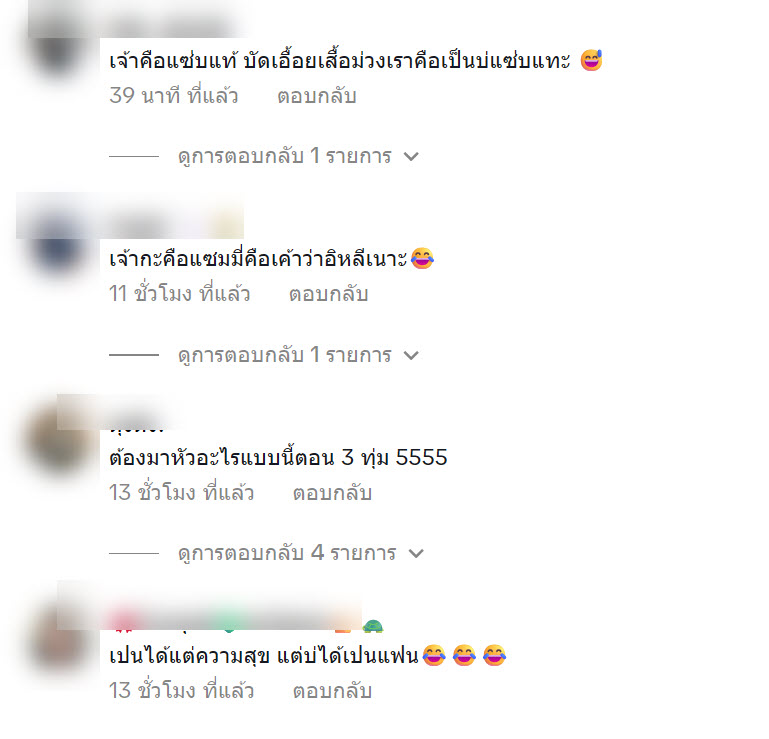Click chevron next to first ดูการตอบกลับ 1 รายการ
Image resolution: width=769 pixels, height=739 pixels.
click(411, 156)
